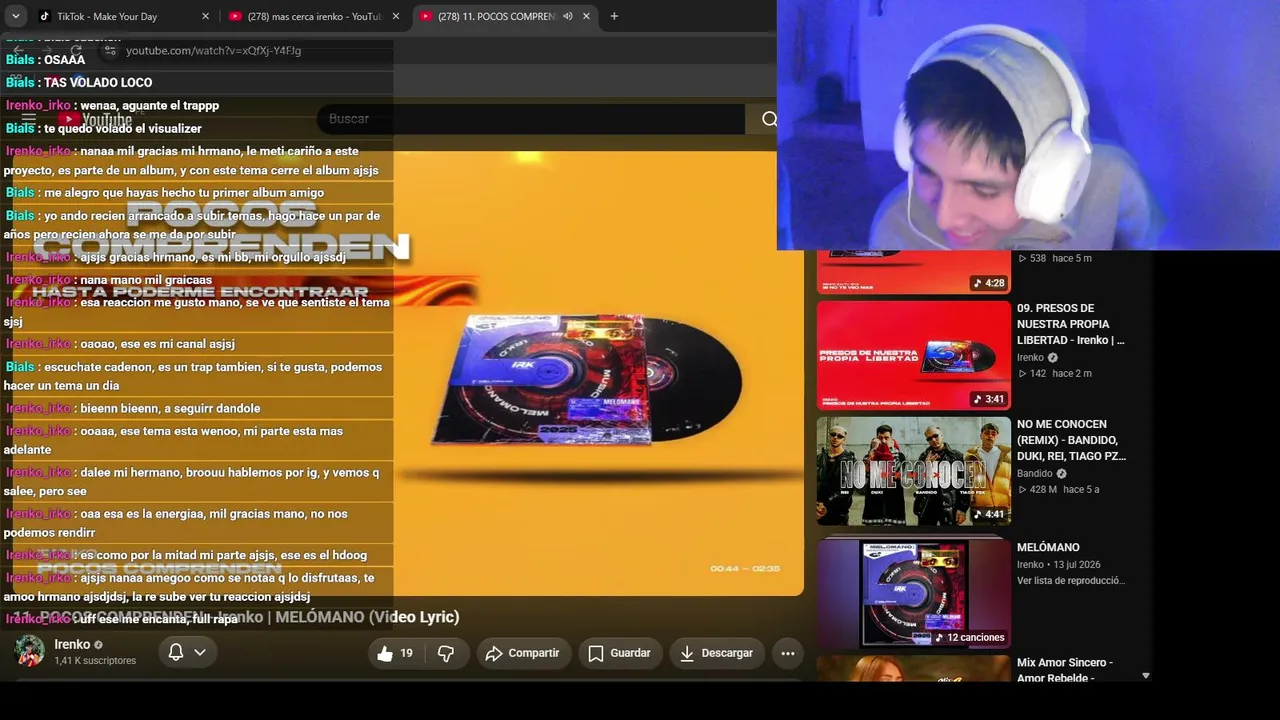Click the Descargar download button
This screenshot has height=720, width=1280.
click(x=716, y=653)
